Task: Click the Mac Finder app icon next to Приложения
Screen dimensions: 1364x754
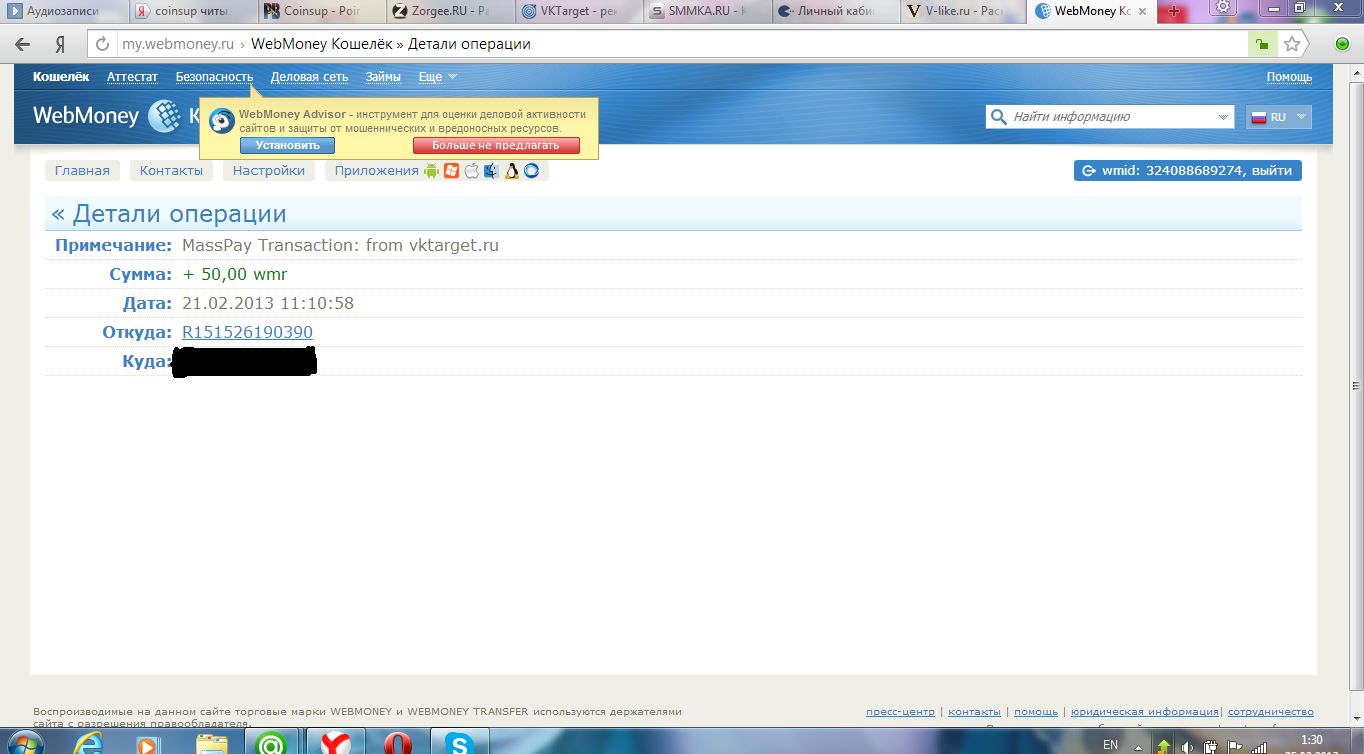Action: (x=491, y=171)
